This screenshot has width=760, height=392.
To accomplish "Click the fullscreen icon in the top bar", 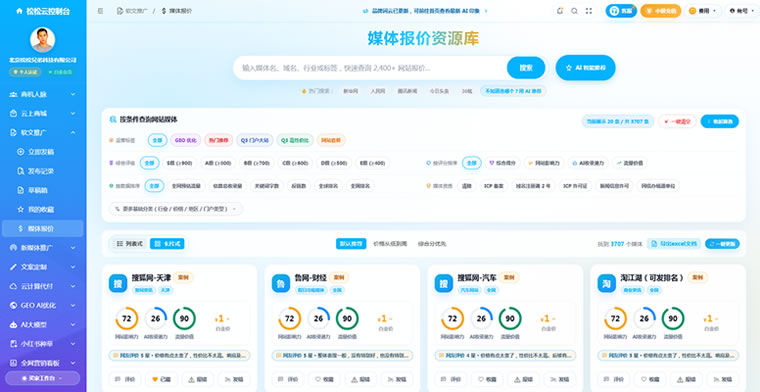I will click(589, 11).
